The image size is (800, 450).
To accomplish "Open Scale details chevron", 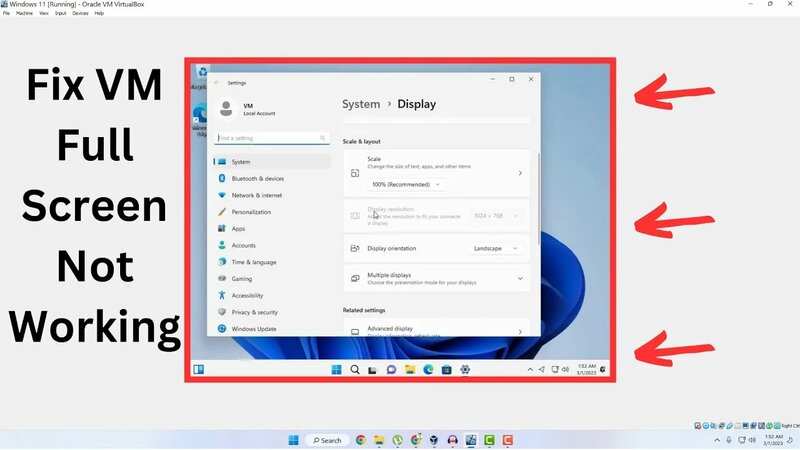I will click(x=520, y=173).
